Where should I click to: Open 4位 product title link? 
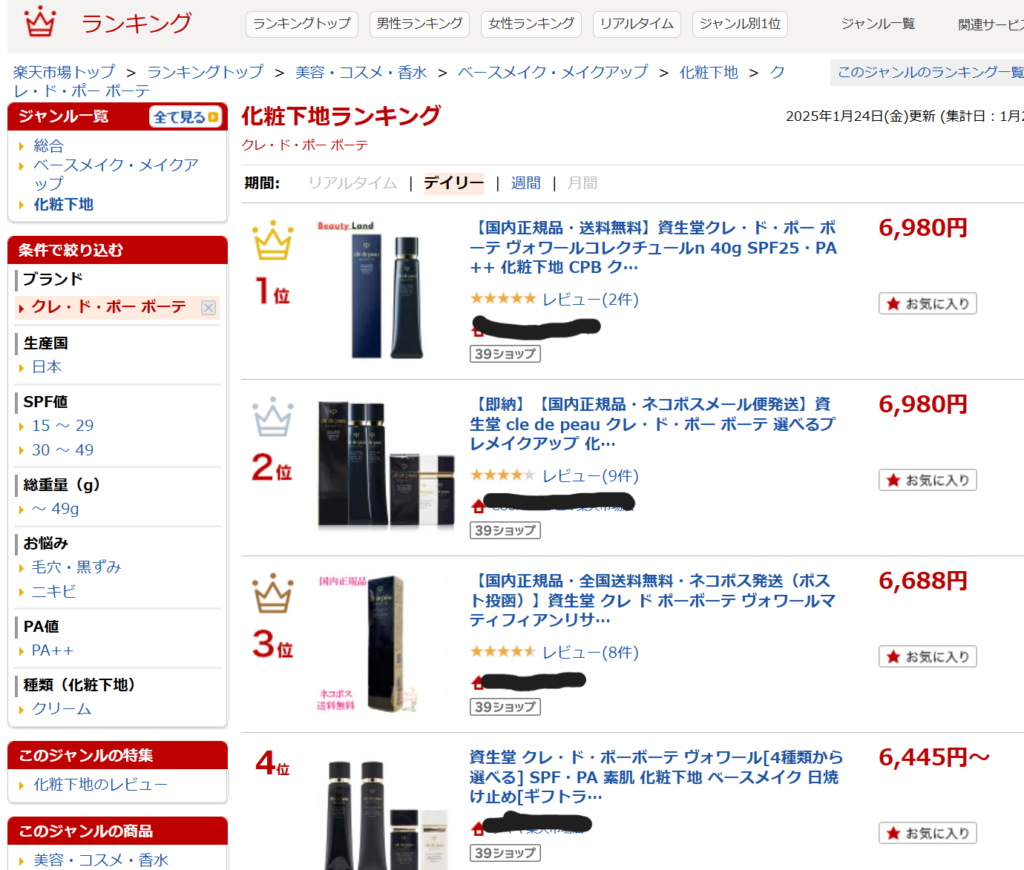[x=656, y=777]
